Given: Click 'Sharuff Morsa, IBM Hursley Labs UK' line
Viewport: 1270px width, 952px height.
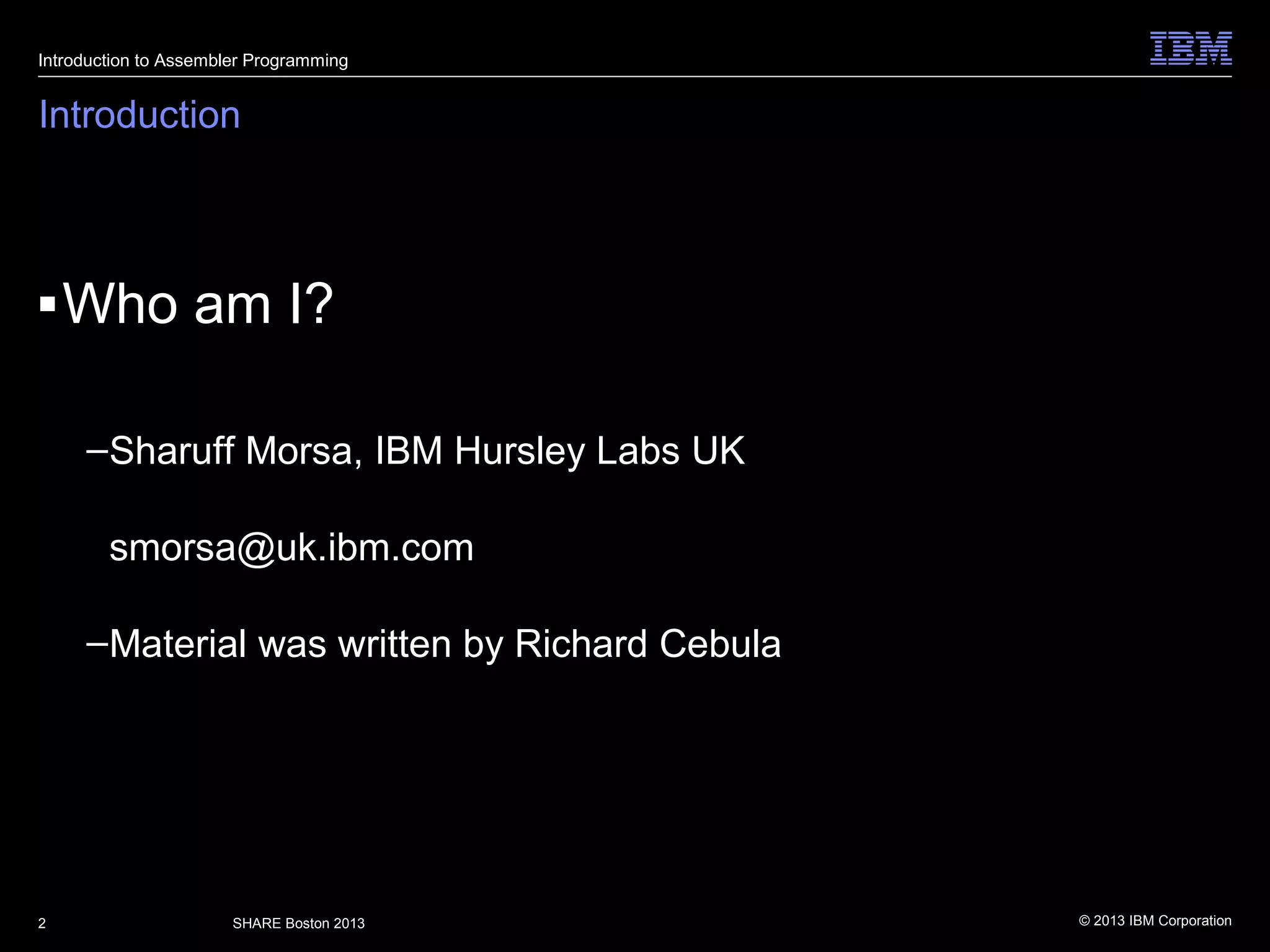Looking at the screenshot, I should click(x=427, y=451).
